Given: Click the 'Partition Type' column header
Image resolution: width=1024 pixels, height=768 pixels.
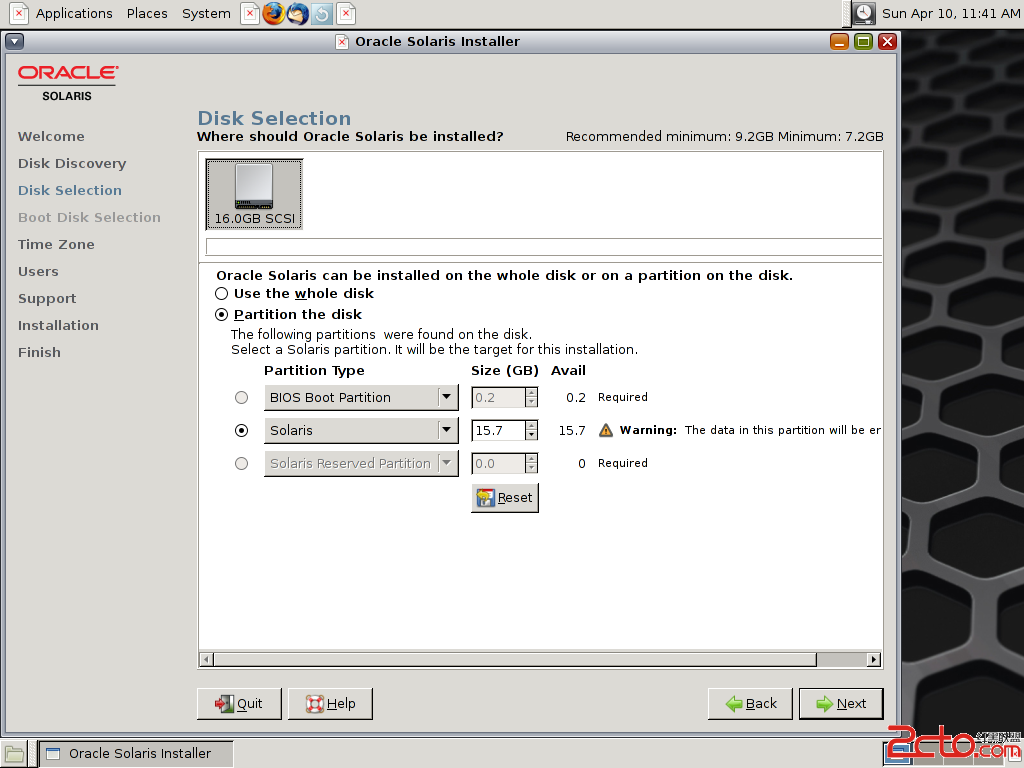Looking at the screenshot, I should click(314, 371).
